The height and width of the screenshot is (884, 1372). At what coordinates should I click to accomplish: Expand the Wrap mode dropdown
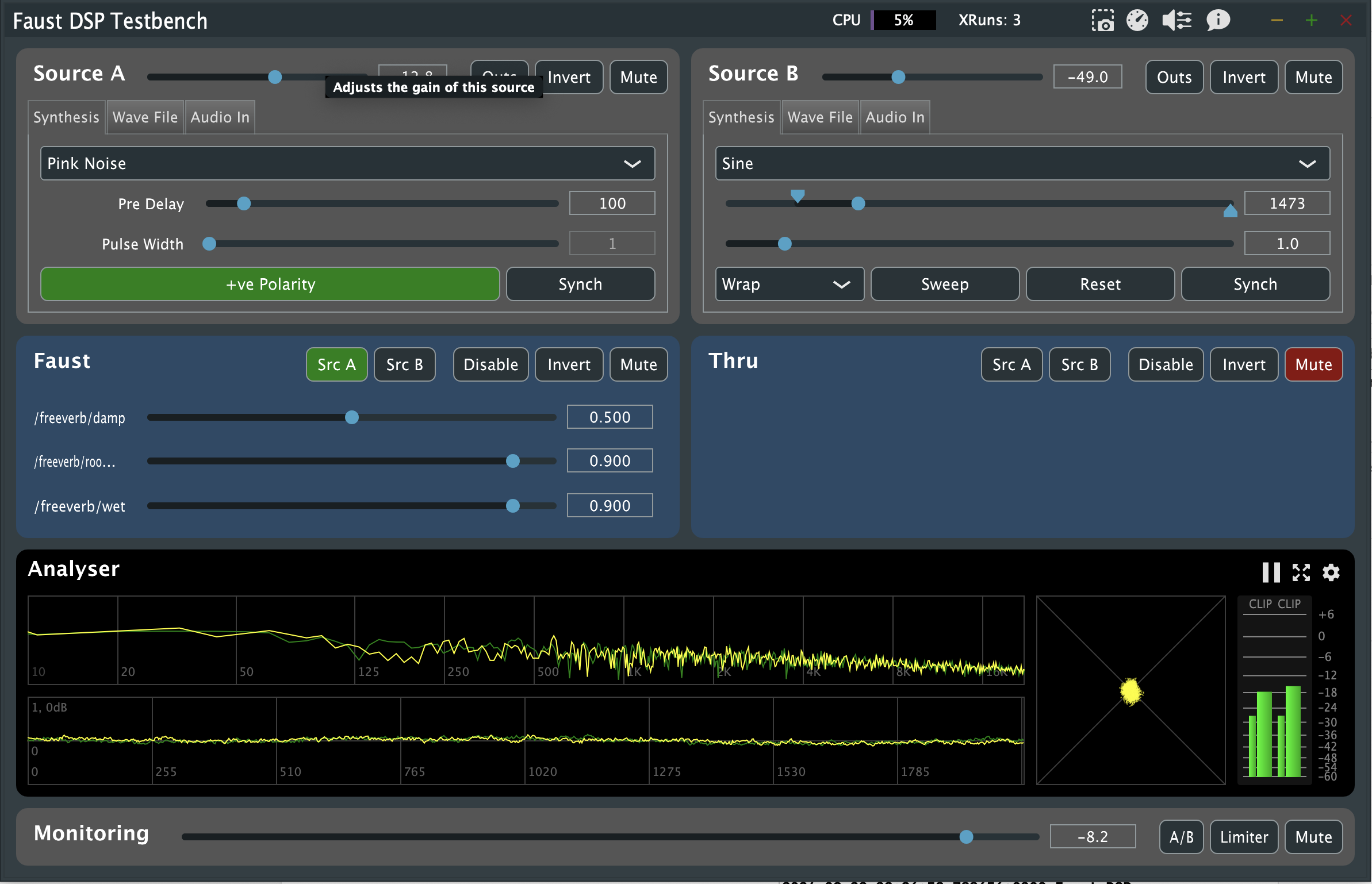(789, 284)
